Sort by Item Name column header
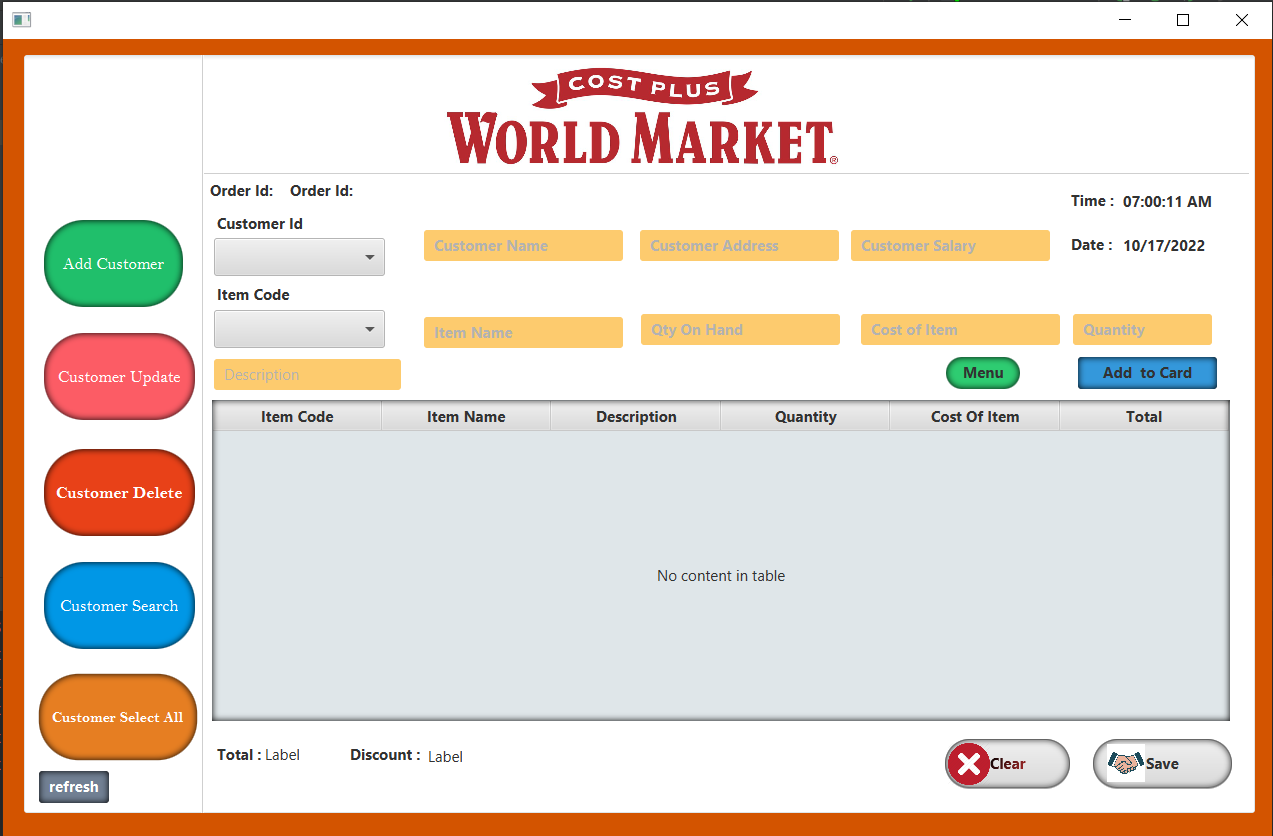 pyautogui.click(x=466, y=417)
